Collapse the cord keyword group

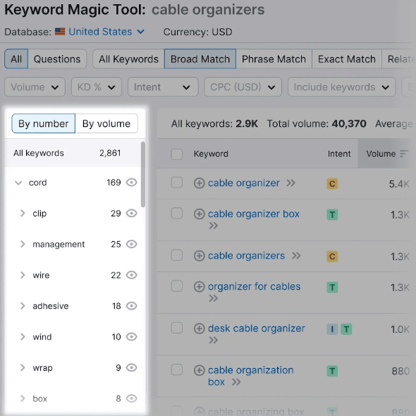(x=18, y=183)
